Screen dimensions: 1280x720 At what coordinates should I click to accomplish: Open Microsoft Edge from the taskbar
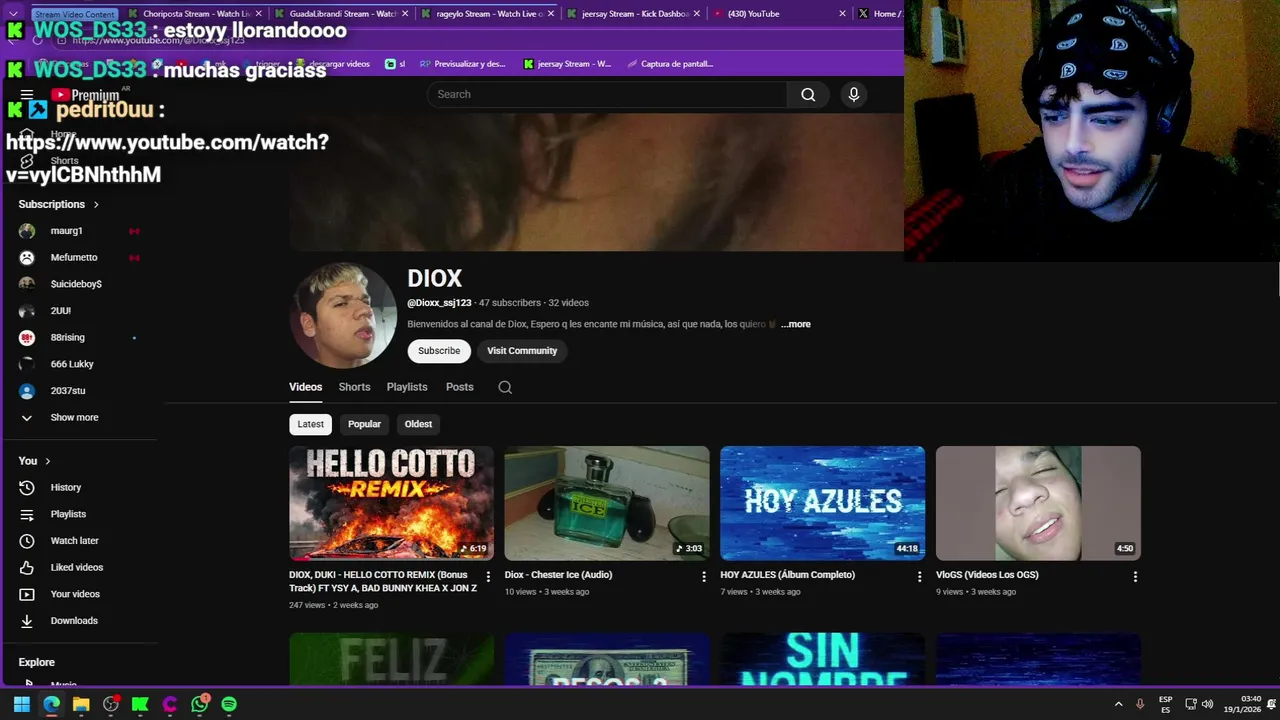coord(51,704)
